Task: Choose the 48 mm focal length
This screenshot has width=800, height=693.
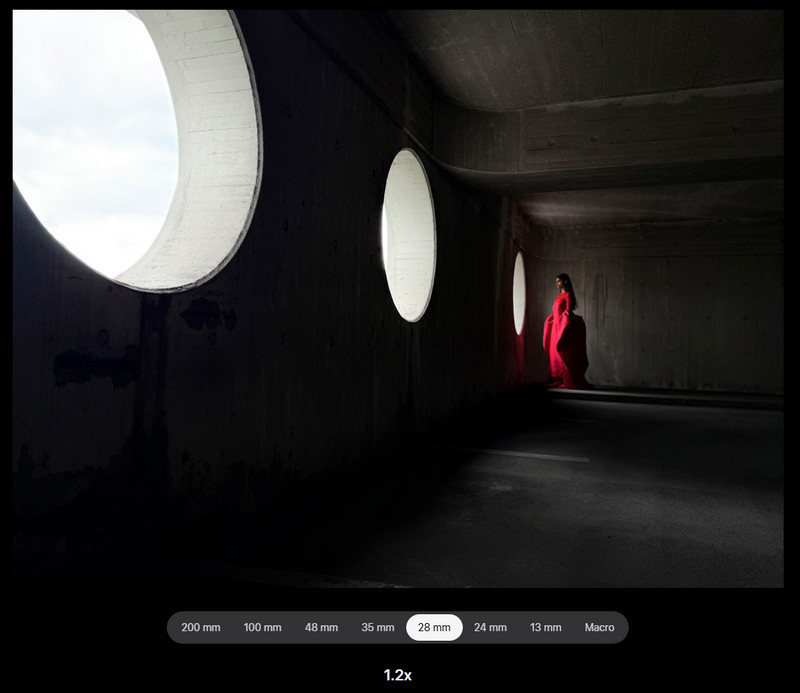Action: click(321, 628)
